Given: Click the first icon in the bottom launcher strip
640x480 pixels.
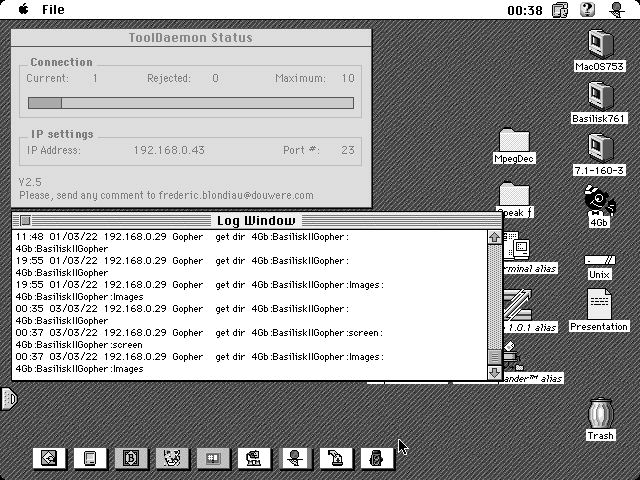Looking at the screenshot, I should coord(49,459).
